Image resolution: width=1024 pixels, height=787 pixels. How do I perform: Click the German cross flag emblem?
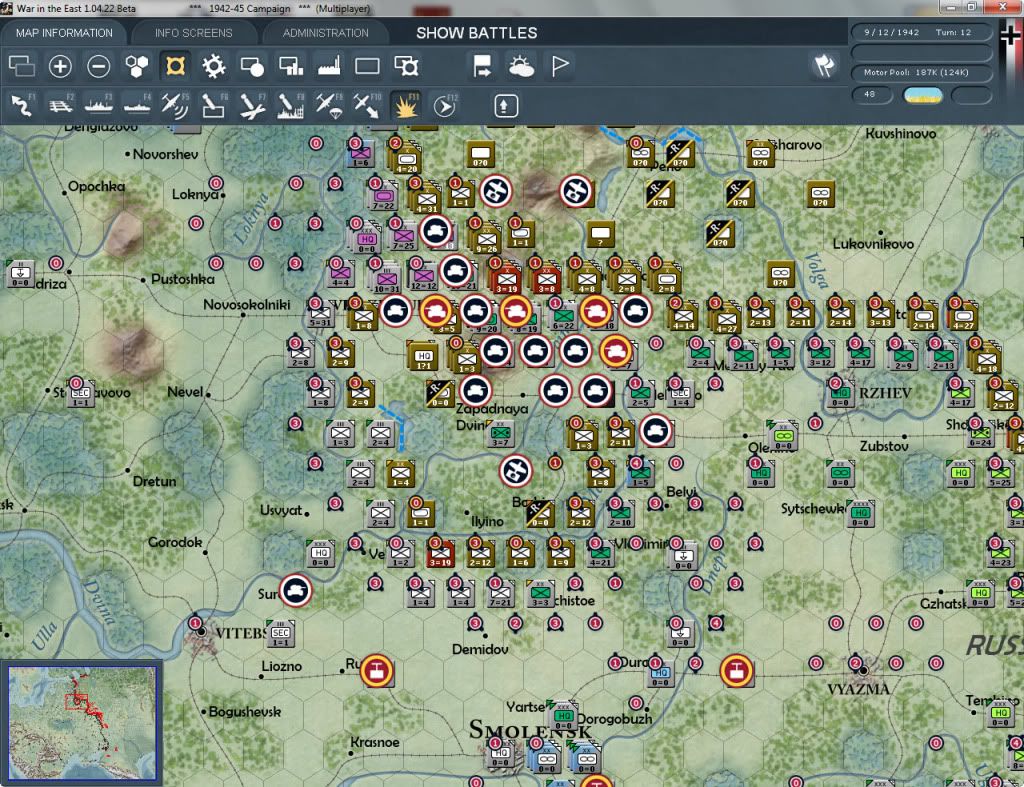[x=1011, y=35]
